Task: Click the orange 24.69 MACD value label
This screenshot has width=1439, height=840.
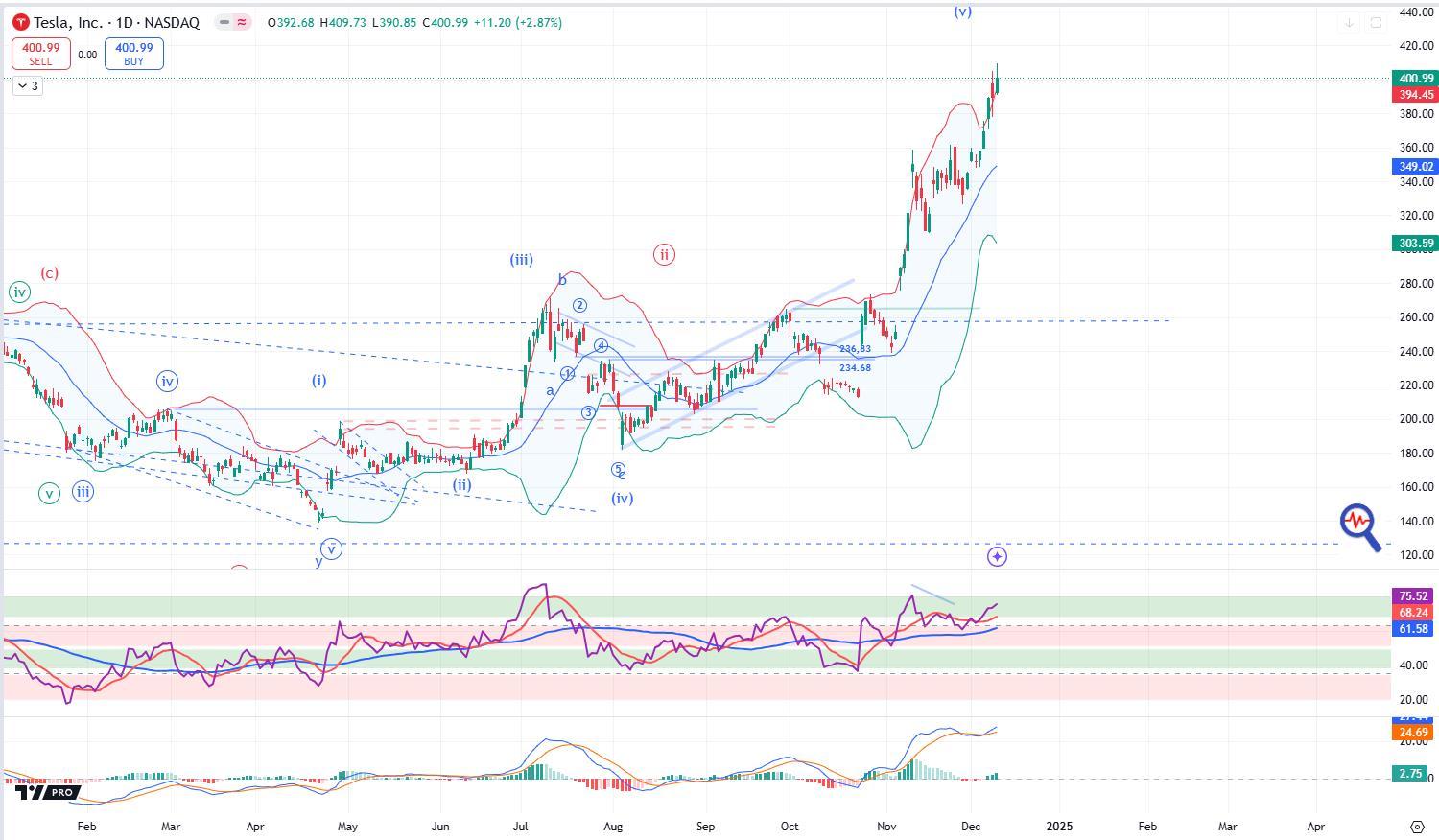Action: (x=1414, y=733)
